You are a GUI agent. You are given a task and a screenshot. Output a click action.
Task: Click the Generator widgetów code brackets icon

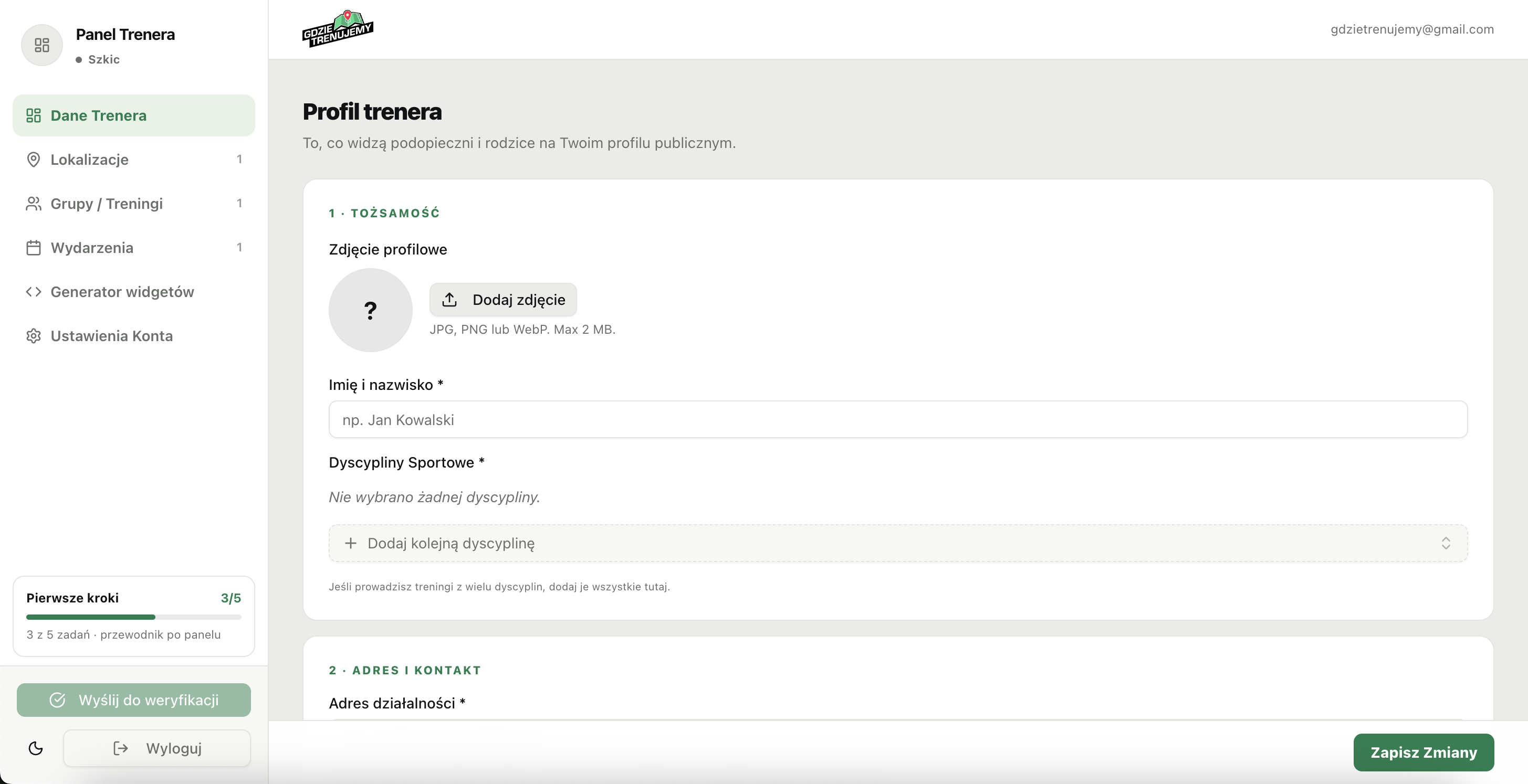[x=34, y=292]
